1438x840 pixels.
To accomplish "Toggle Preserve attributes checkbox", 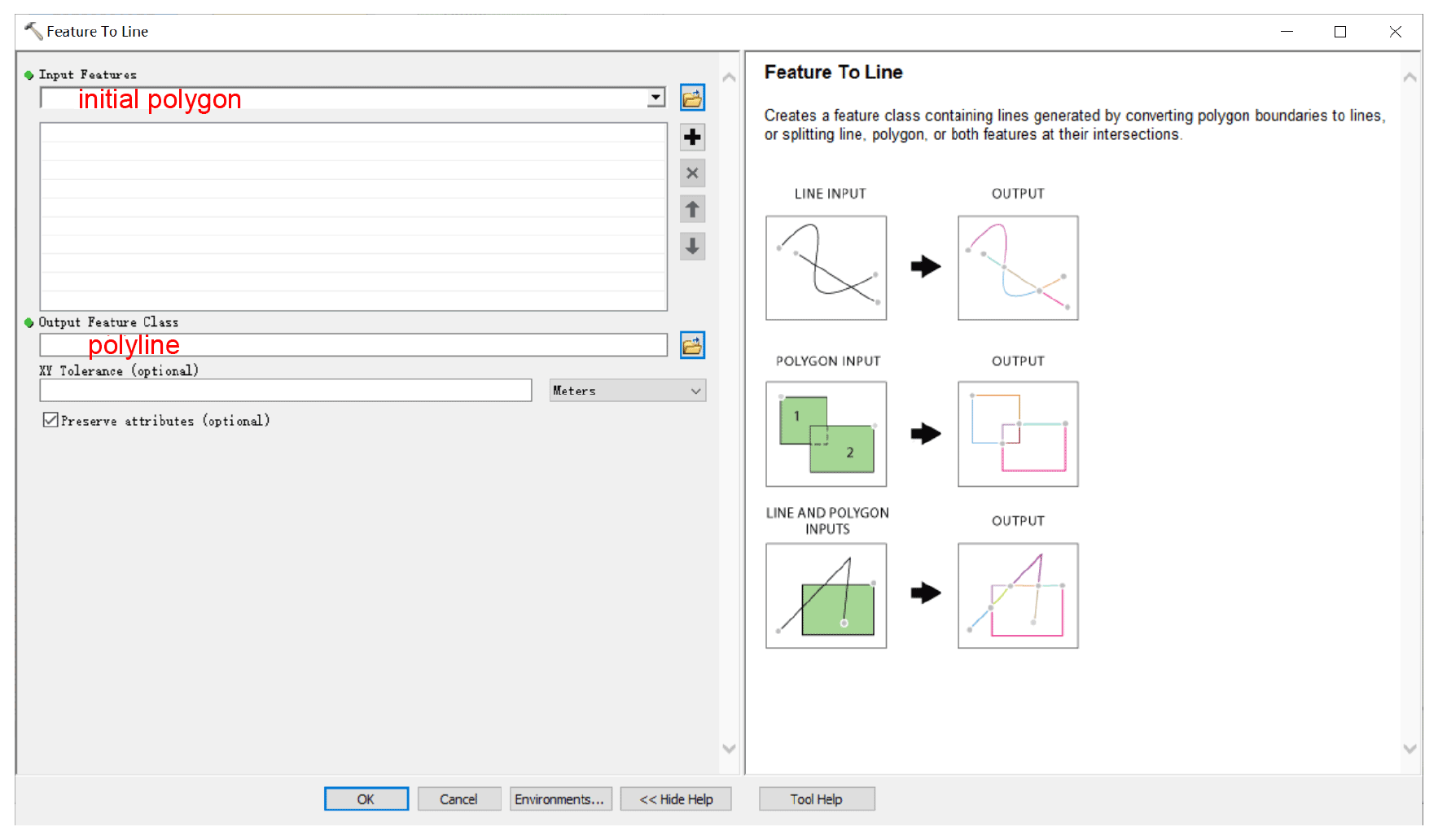I will (50, 420).
